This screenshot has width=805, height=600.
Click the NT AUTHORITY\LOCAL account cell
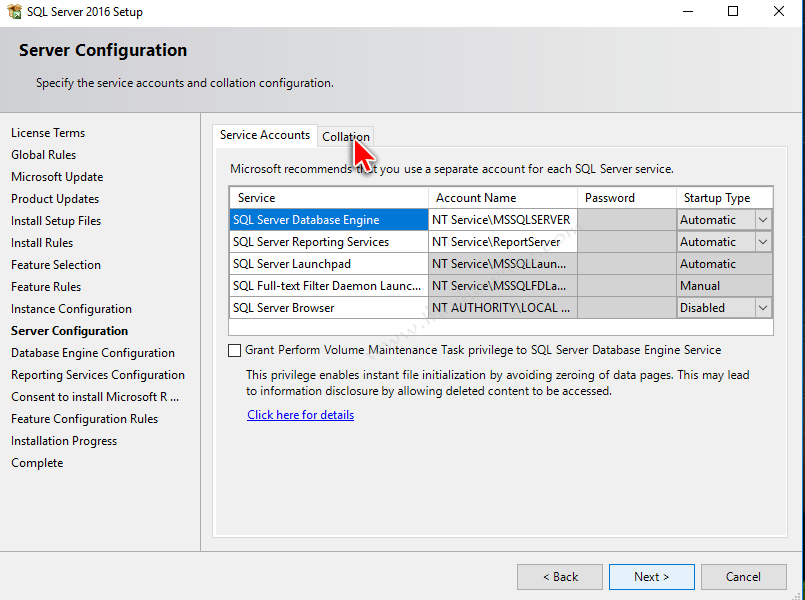click(x=503, y=308)
